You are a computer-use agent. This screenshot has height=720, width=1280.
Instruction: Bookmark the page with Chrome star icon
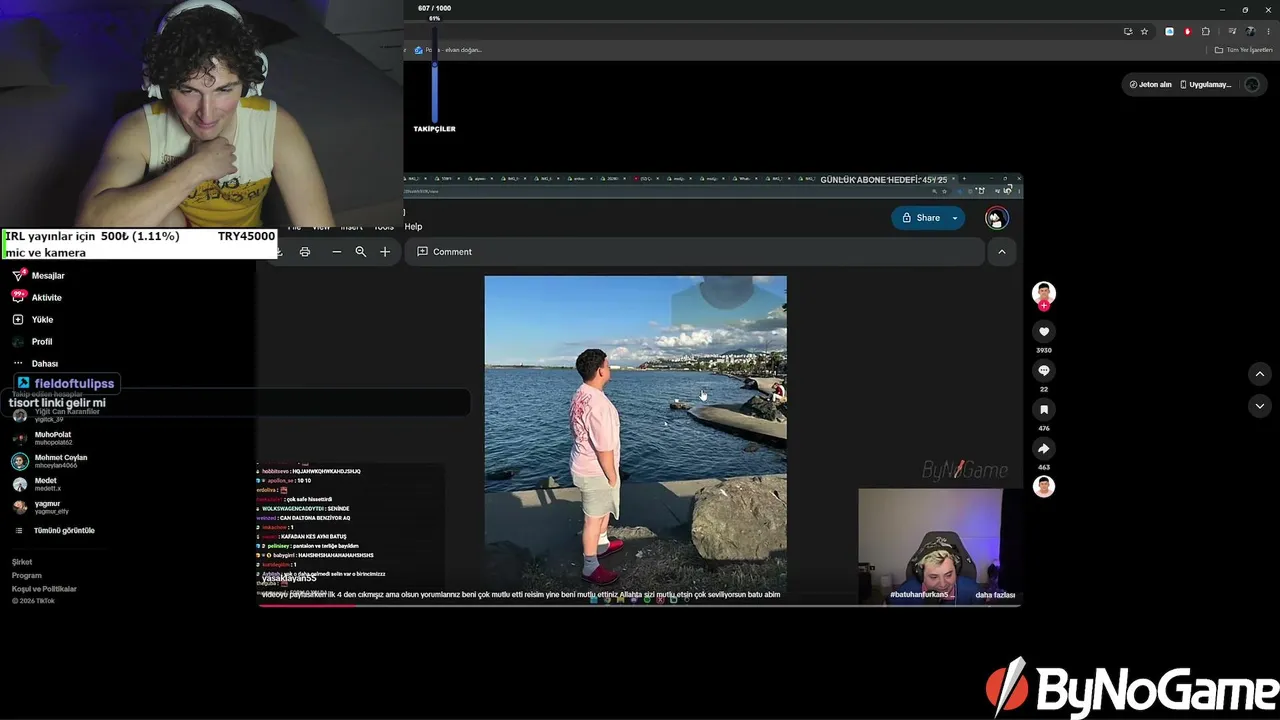click(x=1144, y=31)
